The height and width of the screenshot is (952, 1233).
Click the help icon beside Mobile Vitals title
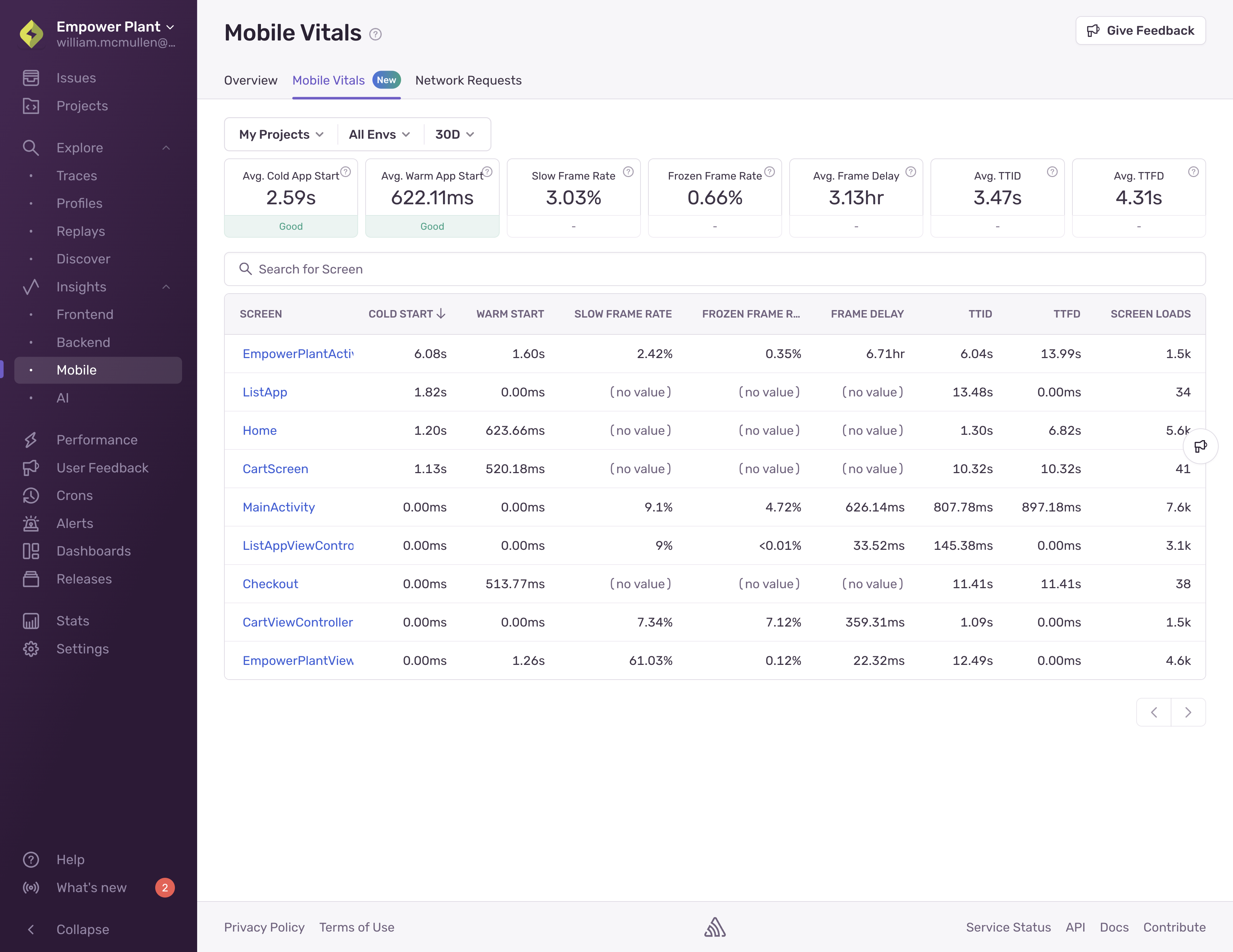[375, 34]
